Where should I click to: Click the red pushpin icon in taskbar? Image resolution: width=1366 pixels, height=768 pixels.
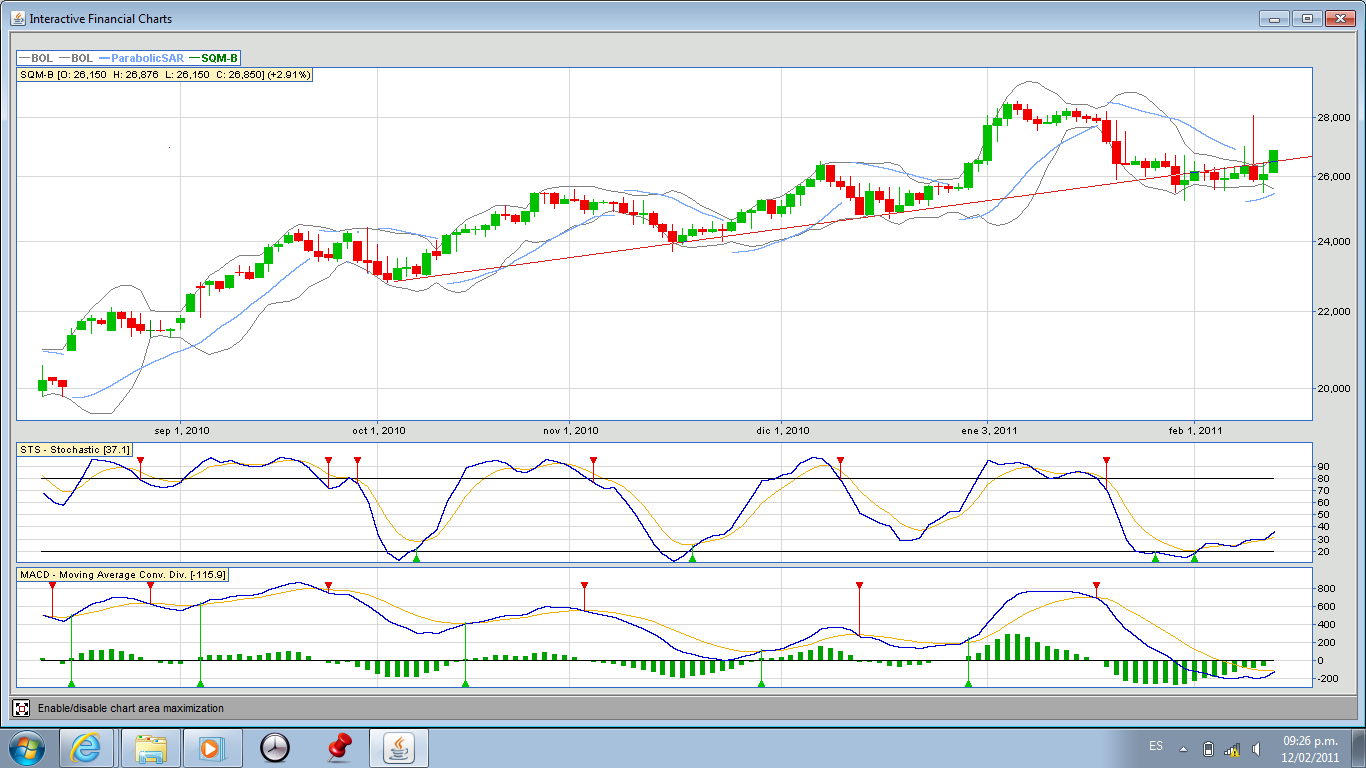pos(340,748)
